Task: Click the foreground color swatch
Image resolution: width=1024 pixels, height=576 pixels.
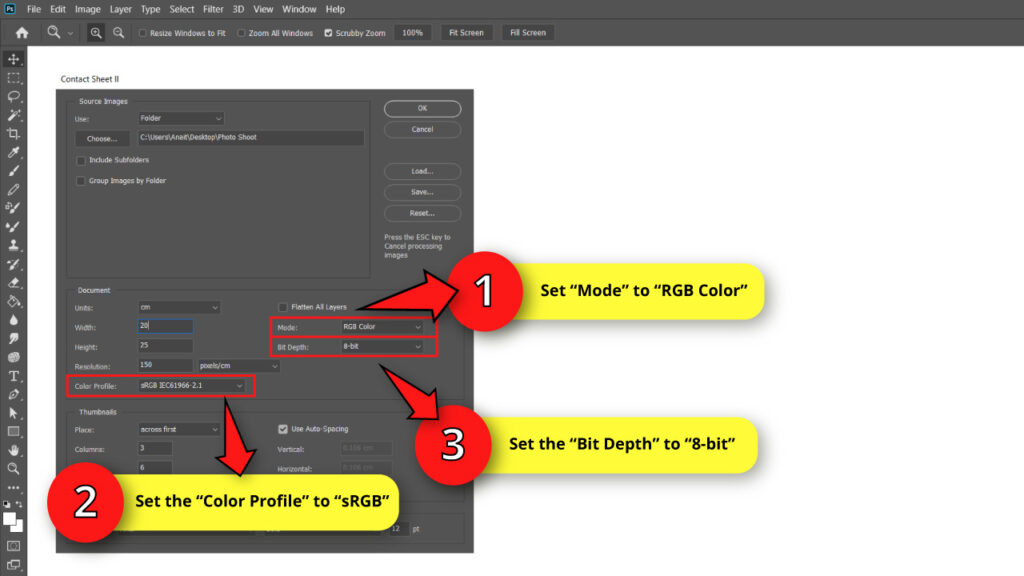Action: (10, 519)
